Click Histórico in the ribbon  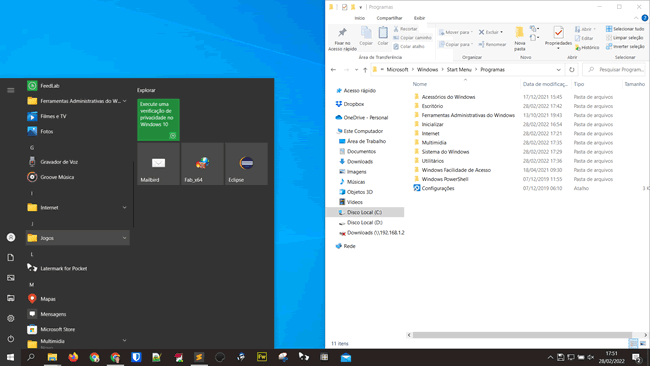(587, 48)
